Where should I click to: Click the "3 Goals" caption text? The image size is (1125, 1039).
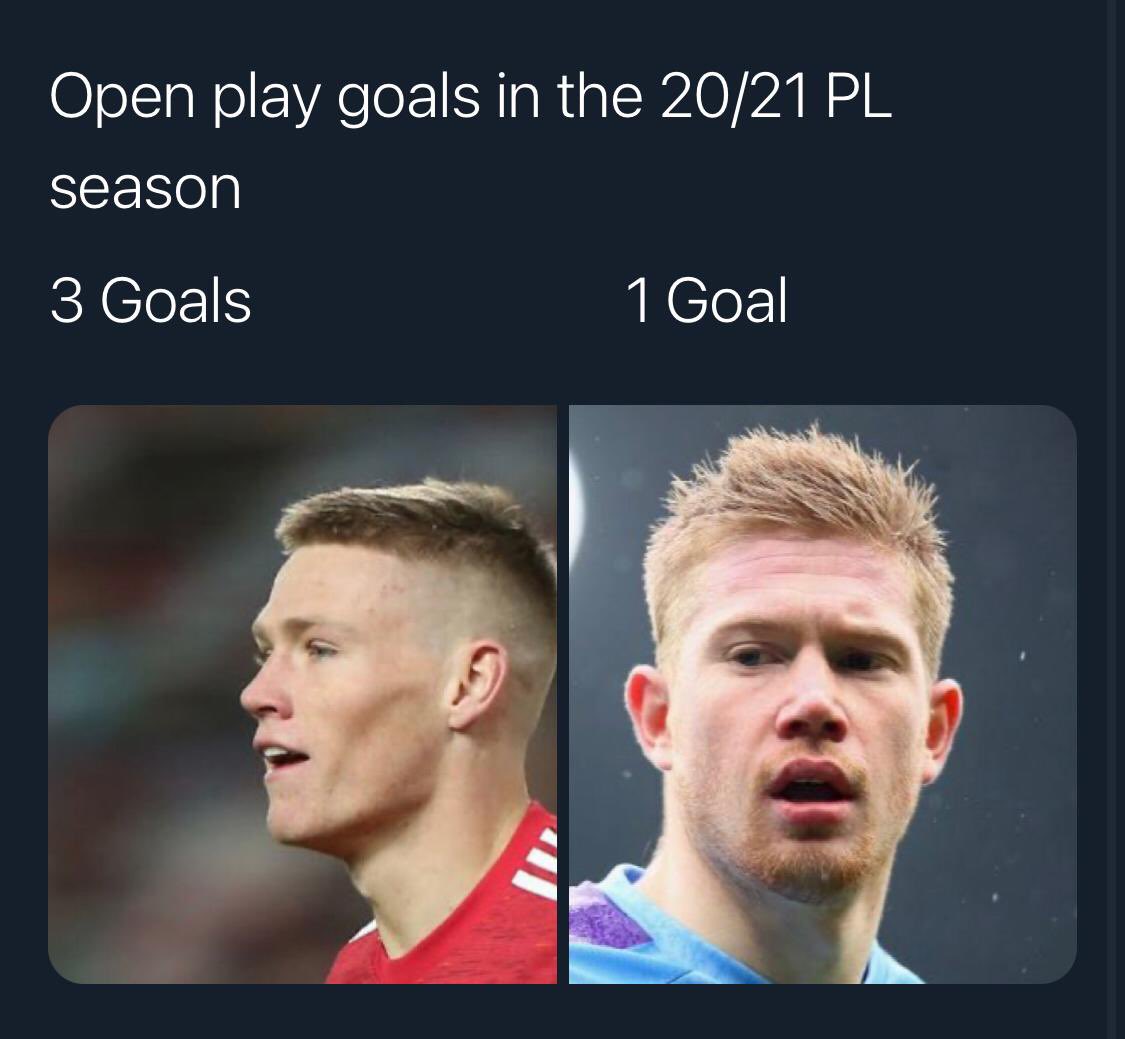pos(151,300)
